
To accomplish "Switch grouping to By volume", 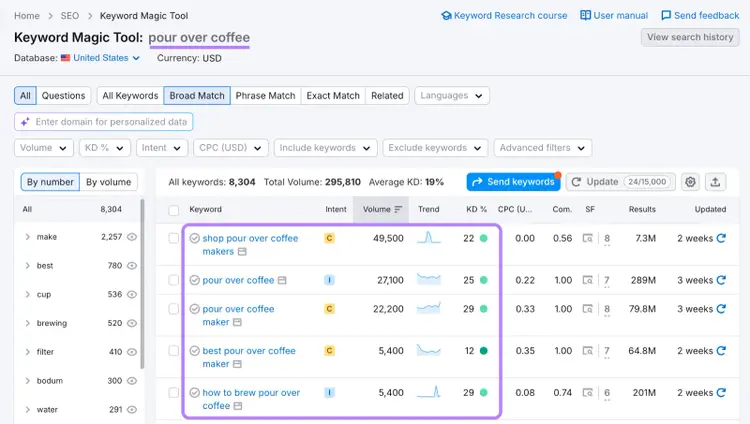I will tap(109, 182).
